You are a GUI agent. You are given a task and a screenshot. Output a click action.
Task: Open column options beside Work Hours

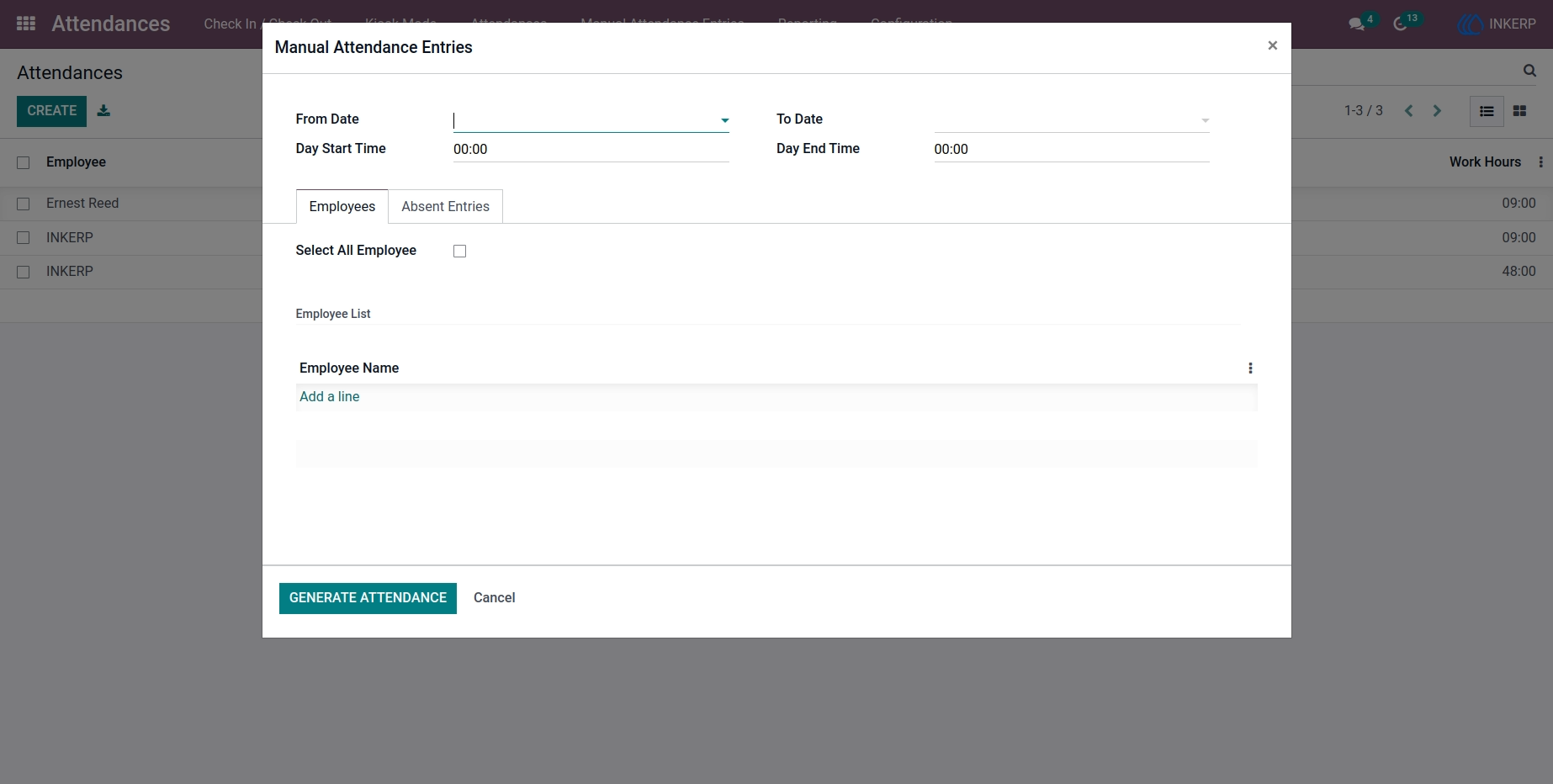tap(1540, 162)
